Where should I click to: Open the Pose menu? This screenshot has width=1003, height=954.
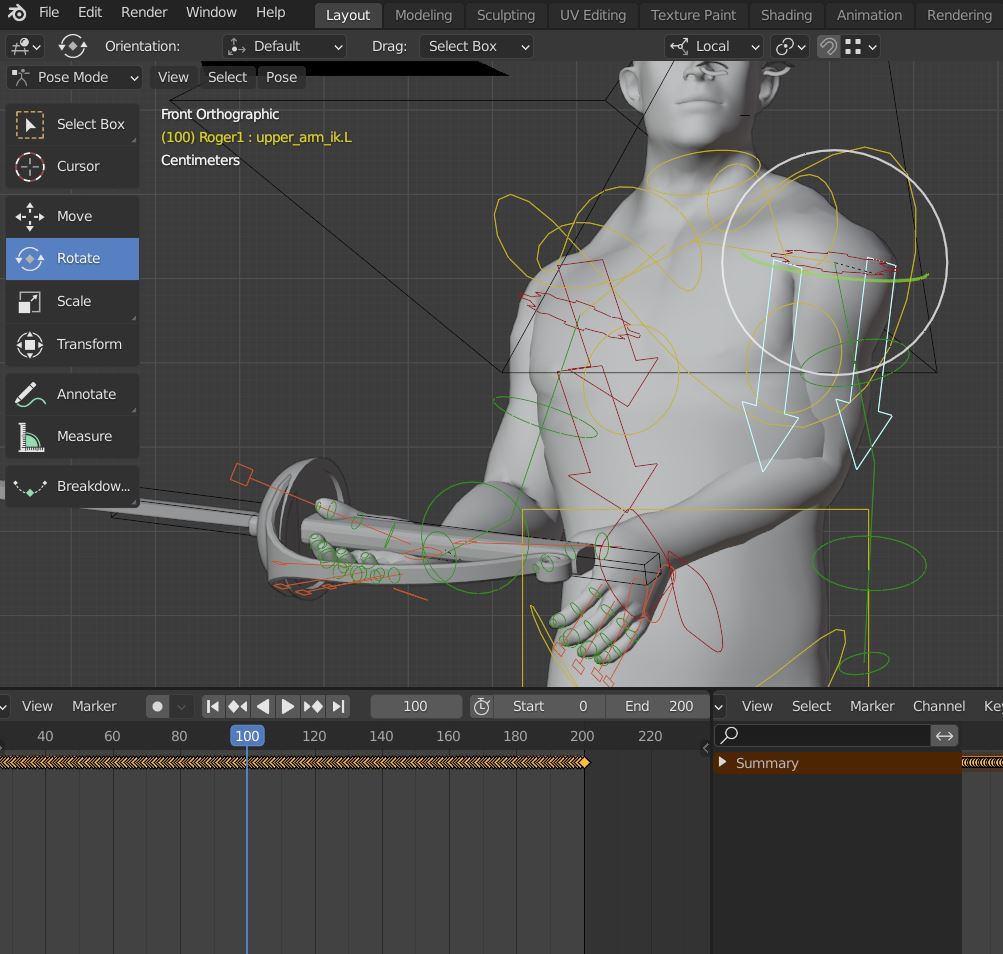coord(281,77)
